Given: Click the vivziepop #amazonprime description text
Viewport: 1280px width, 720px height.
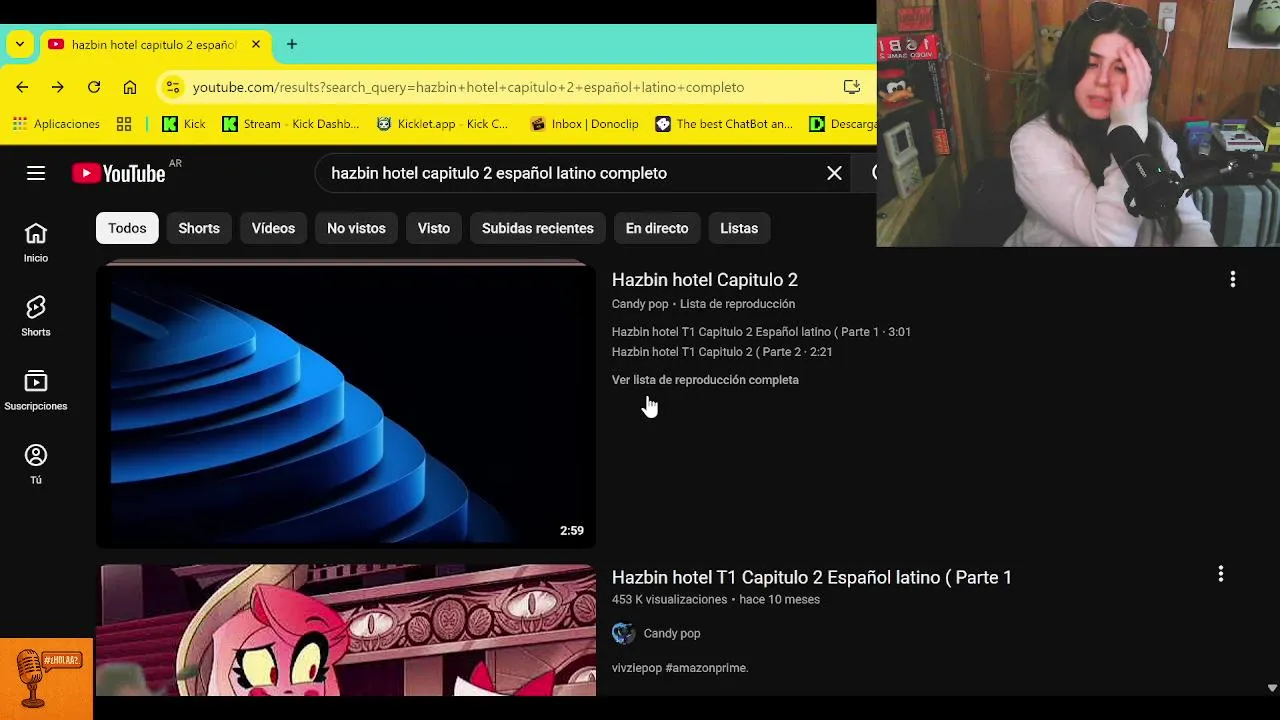Looking at the screenshot, I should coord(680,668).
